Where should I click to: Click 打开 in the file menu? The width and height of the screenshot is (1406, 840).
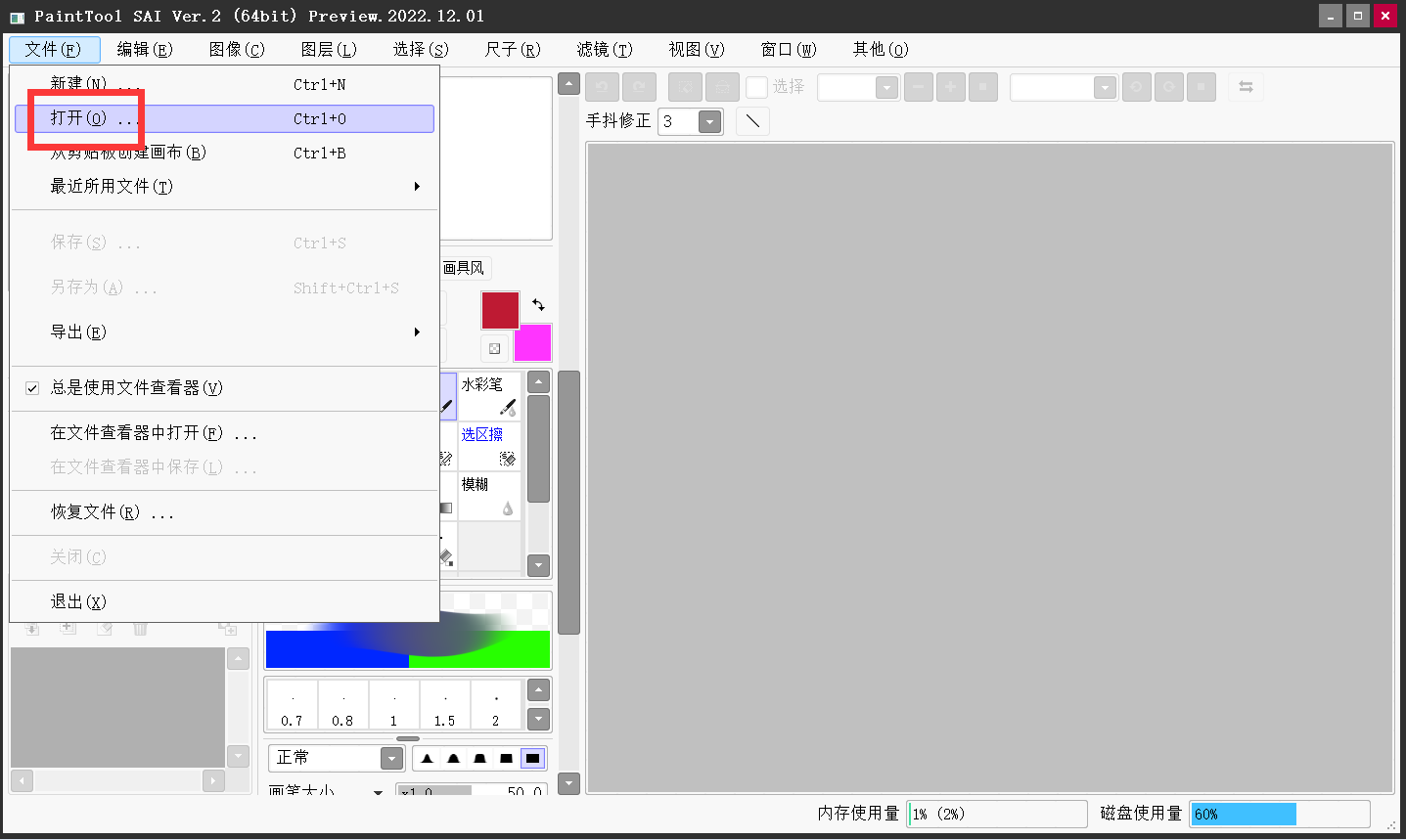point(224,118)
